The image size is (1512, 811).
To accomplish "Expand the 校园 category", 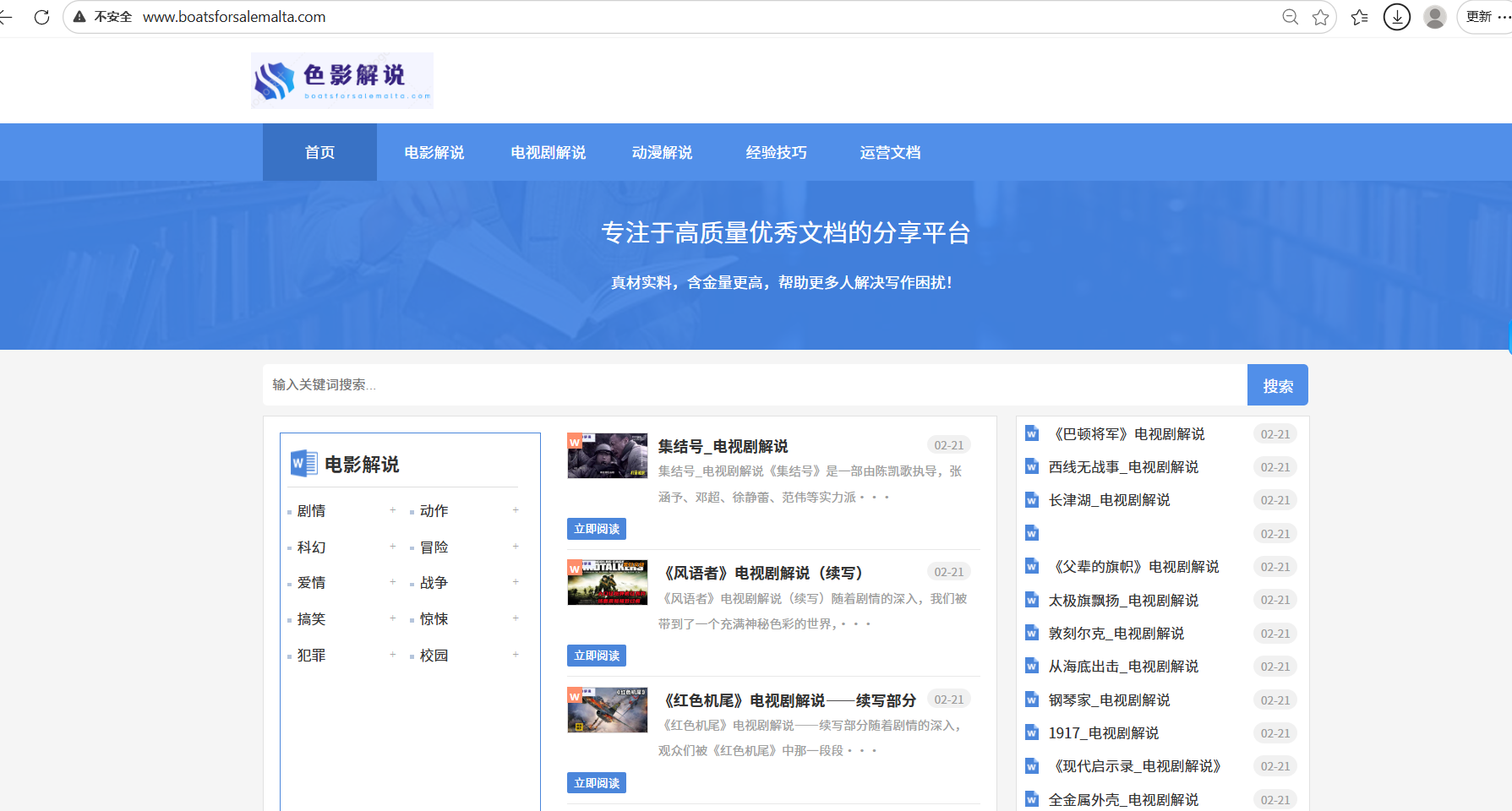I will (516, 655).
